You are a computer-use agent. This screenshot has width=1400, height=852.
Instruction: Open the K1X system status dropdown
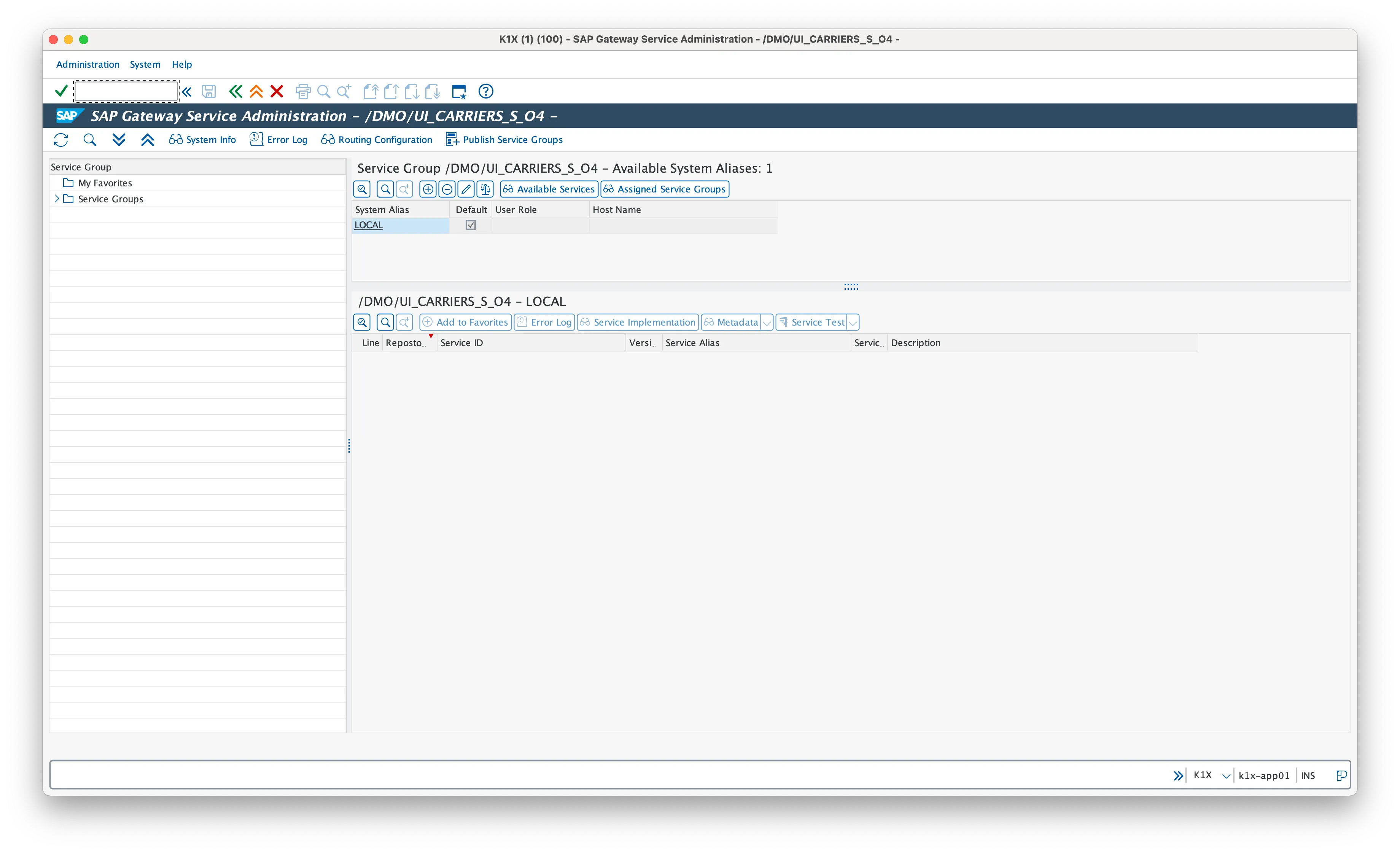(x=1226, y=776)
